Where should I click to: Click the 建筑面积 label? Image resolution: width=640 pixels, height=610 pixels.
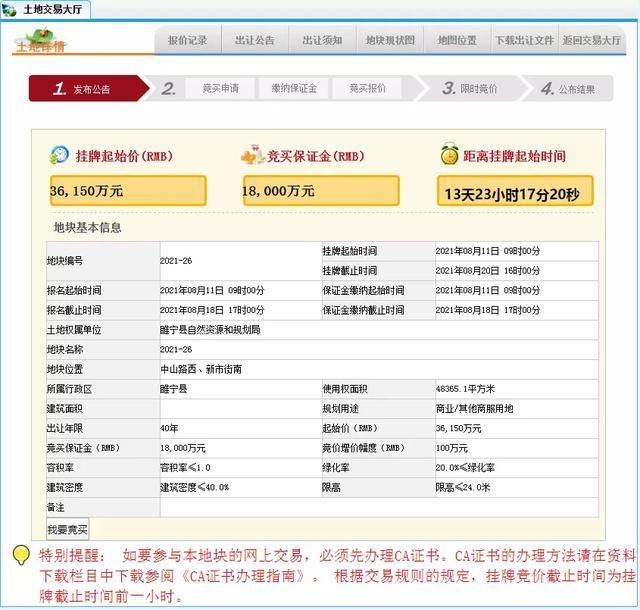(65, 409)
